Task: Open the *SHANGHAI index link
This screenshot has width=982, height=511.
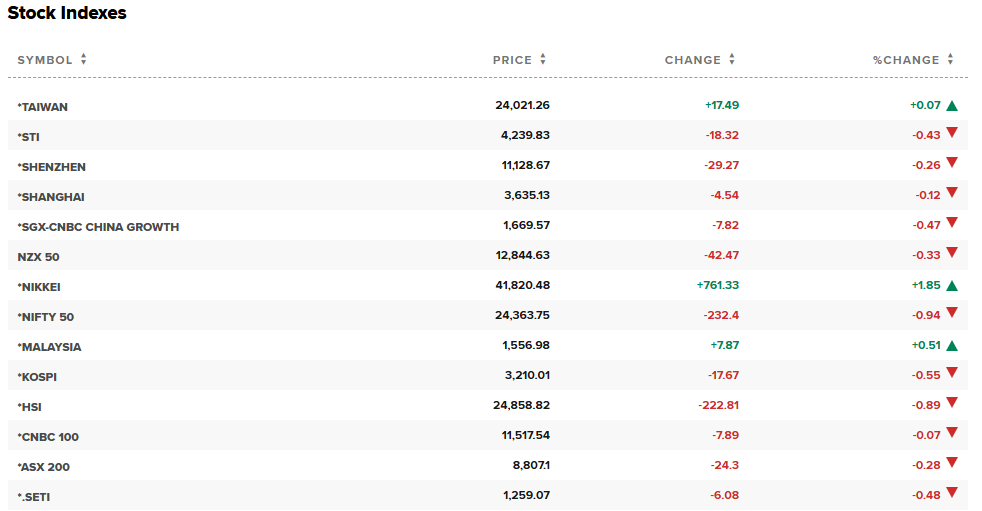Action: coord(51,197)
